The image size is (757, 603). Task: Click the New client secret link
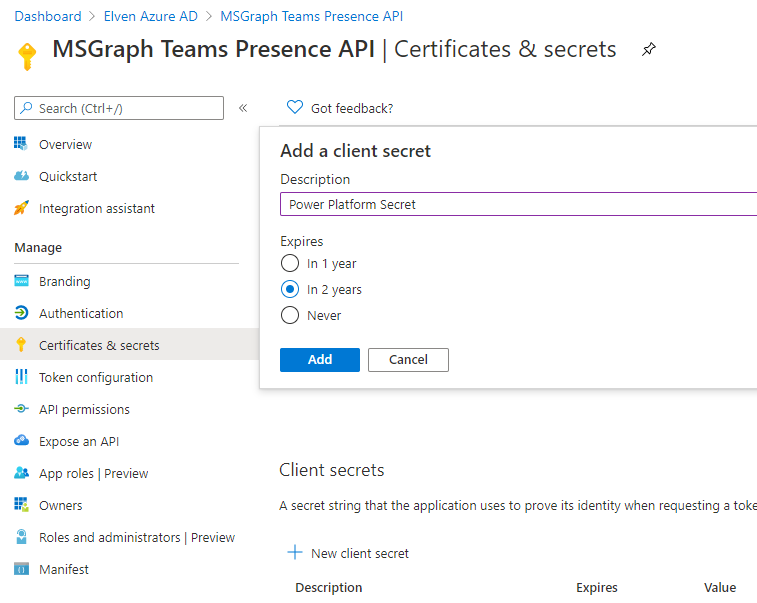360,553
